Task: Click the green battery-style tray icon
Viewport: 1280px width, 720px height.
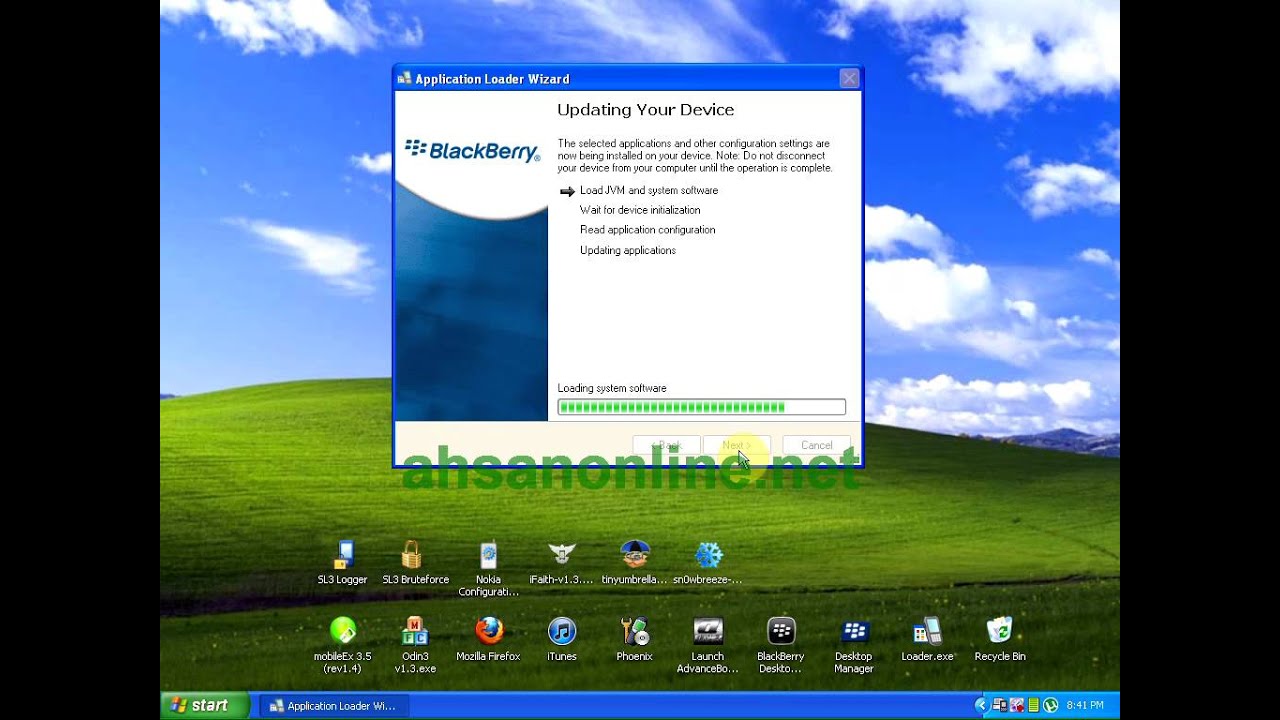Action: 1034,705
